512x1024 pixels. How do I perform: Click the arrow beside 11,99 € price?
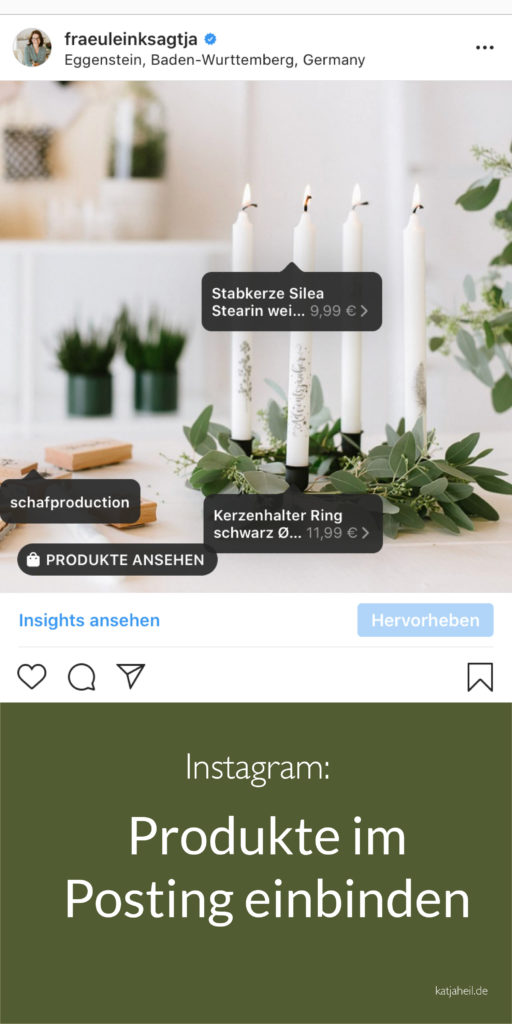point(365,532)
